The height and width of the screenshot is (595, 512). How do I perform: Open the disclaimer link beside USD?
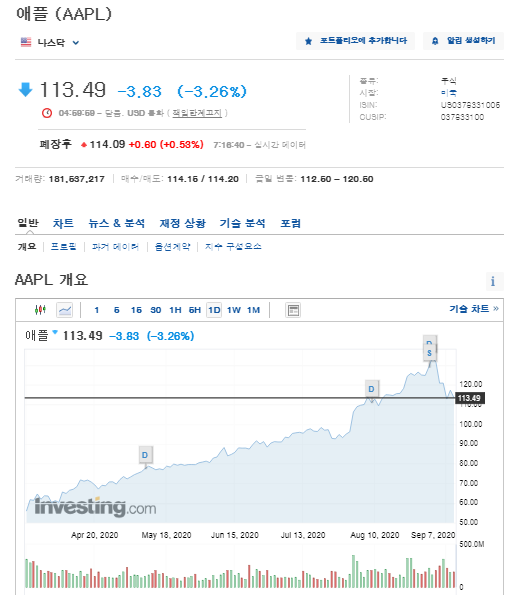click(197, 113)
